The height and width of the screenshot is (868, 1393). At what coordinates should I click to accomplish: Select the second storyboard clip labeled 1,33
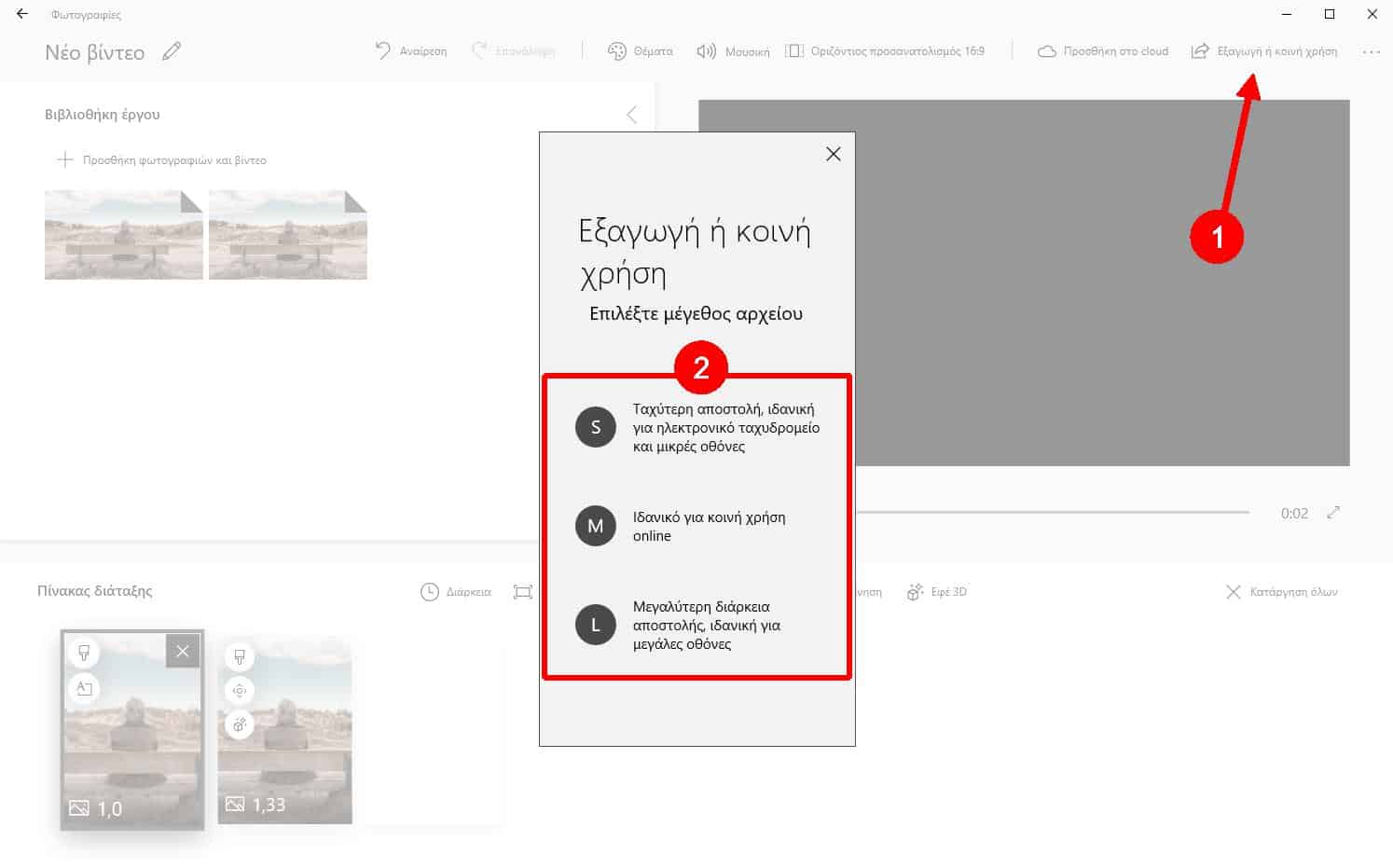[x=284, y=746]
